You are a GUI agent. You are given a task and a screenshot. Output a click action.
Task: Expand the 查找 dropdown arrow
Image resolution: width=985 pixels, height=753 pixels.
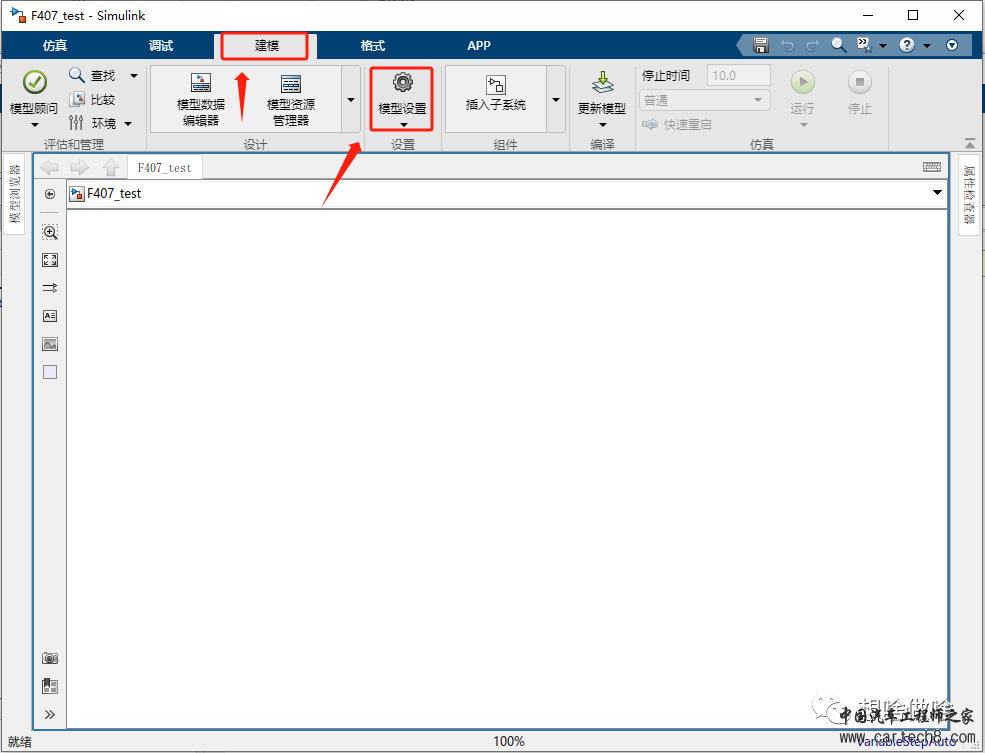point(134,76)
